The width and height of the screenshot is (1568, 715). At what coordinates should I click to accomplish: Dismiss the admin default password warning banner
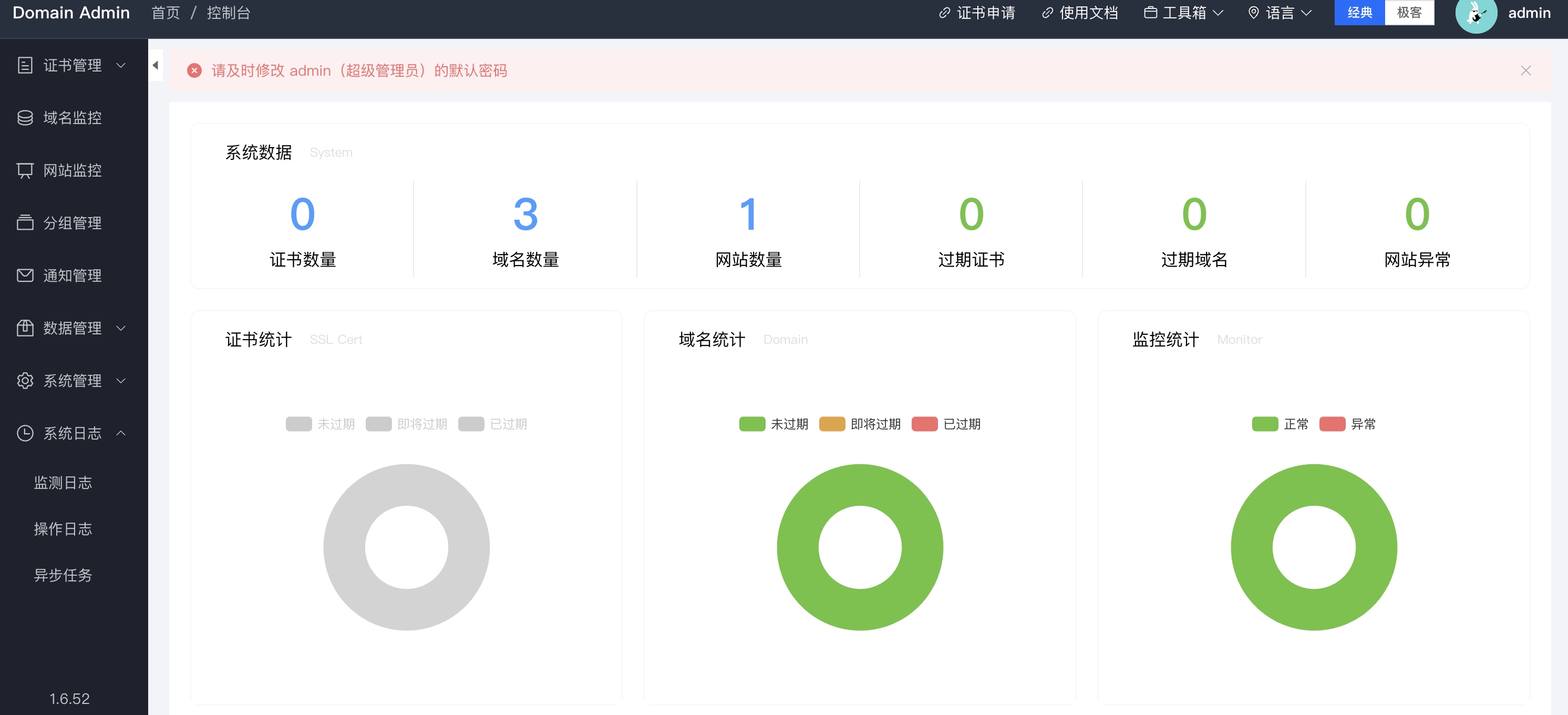[1525, 70]
